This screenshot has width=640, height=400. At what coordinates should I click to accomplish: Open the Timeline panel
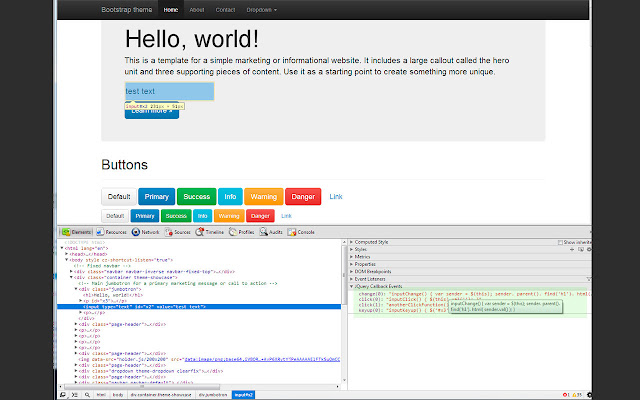click(x=209, y=232)
